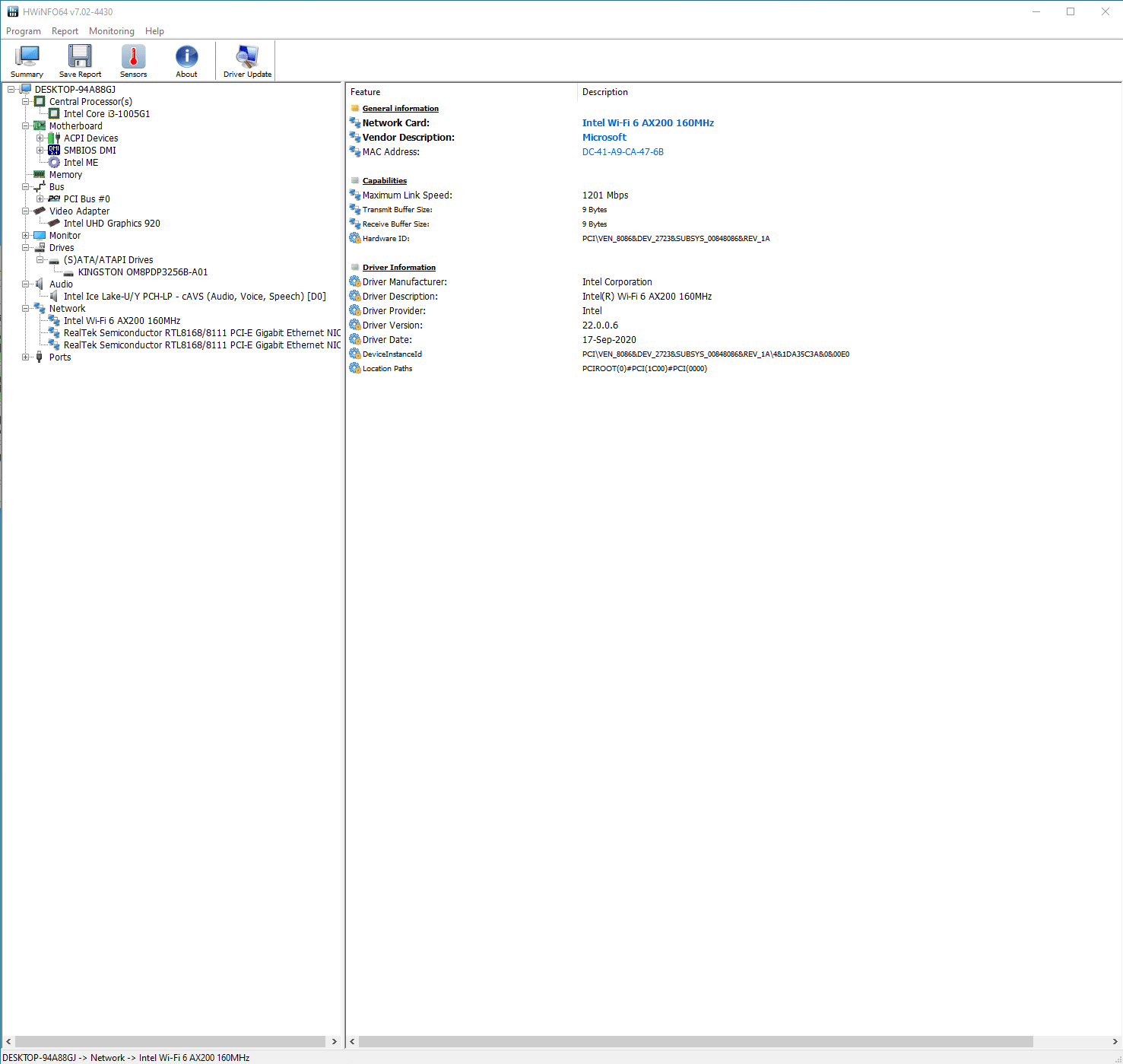Expand the PCI Bus #0 node
Screen dimensions: 1123x1064
click(x=40, y=199)
